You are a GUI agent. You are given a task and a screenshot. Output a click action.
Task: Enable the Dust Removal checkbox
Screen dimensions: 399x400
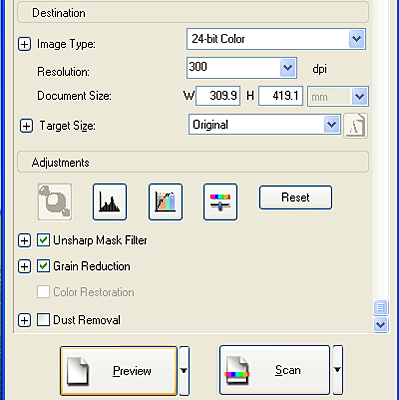click(43, 320)
